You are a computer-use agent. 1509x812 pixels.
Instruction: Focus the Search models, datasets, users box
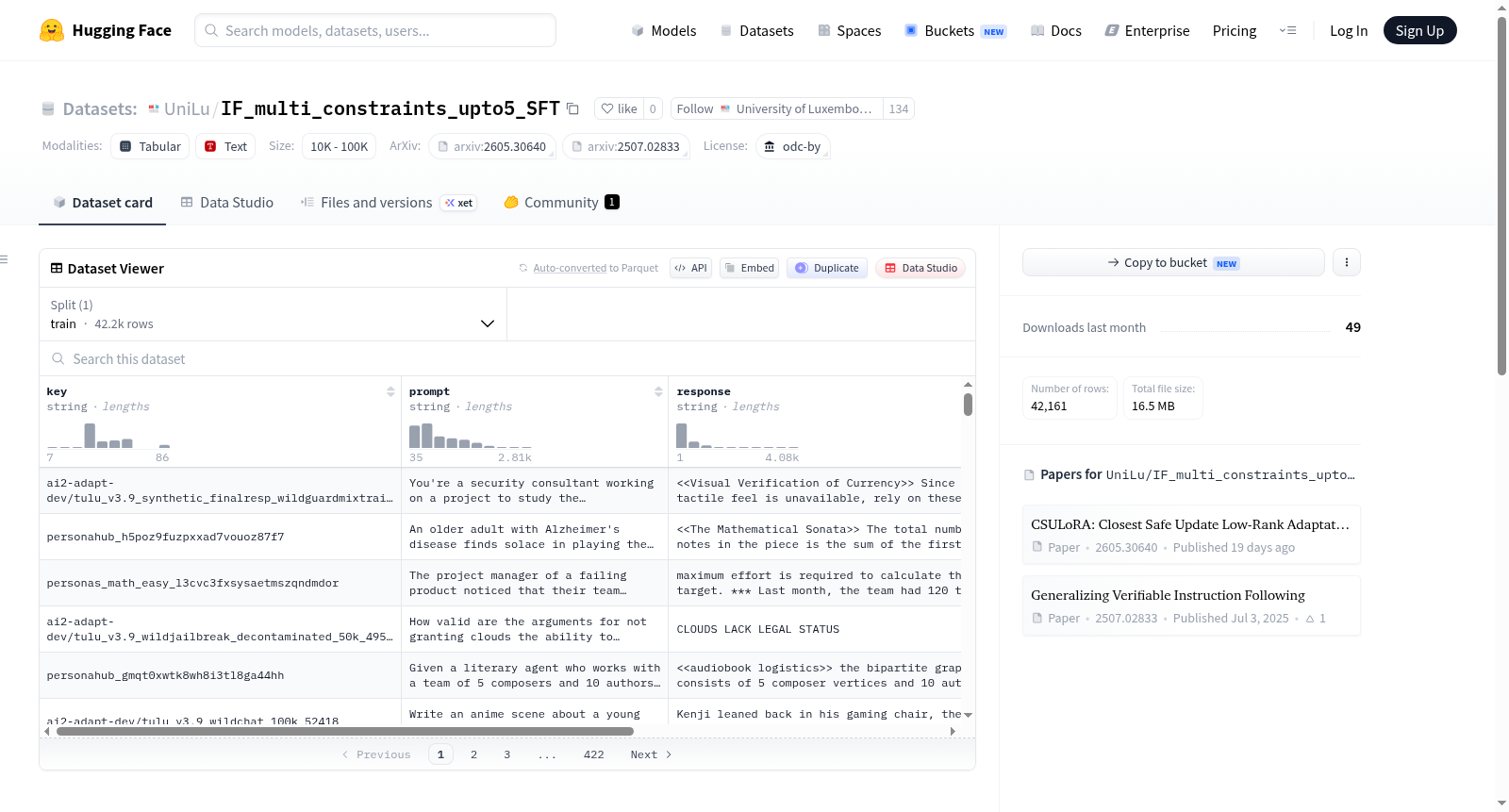(375, 30)
